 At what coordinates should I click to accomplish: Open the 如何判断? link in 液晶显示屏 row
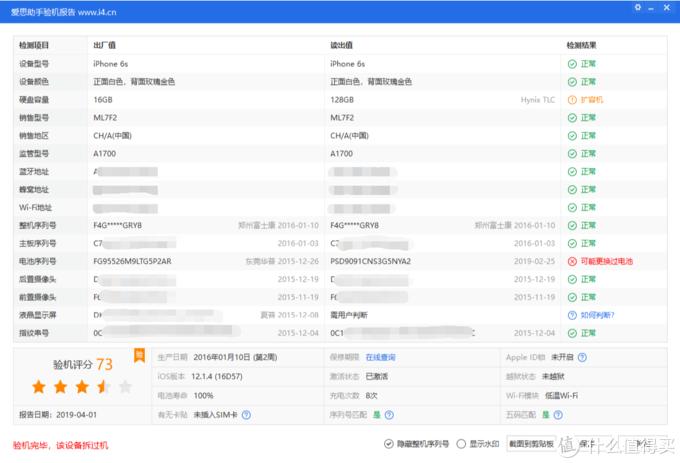(x=597, y=315)
